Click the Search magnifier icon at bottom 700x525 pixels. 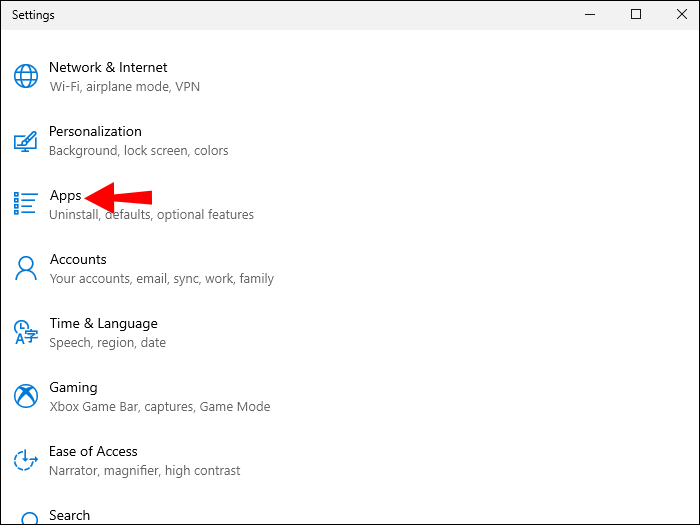pyautogui.click(x=29, y=518)
